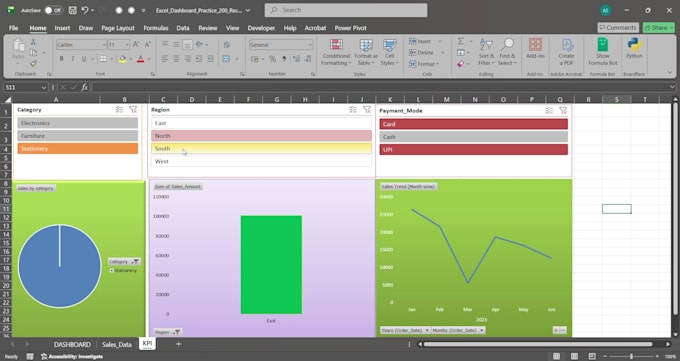Toggle Cash in Payment_Mode slicer

click(x=474, y=137)
